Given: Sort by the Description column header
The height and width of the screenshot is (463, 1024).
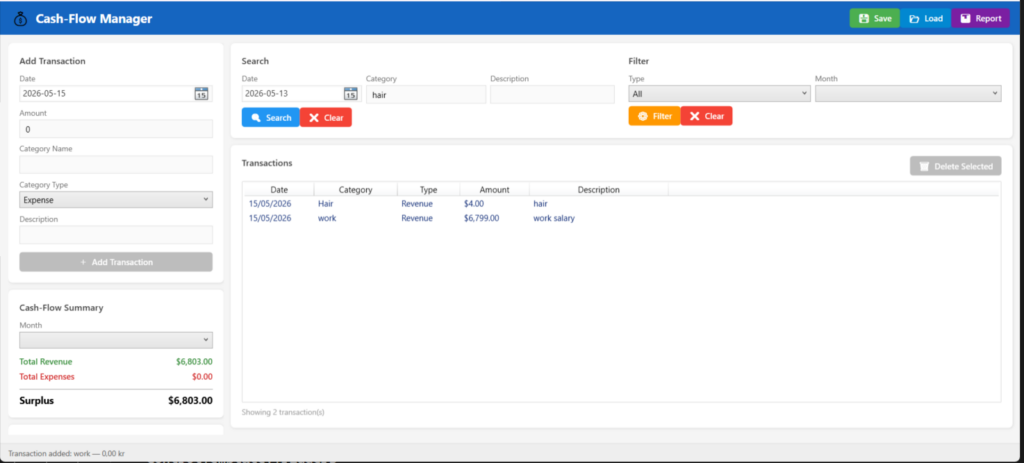Looking at the screenshot, I should tap(598, 189).
